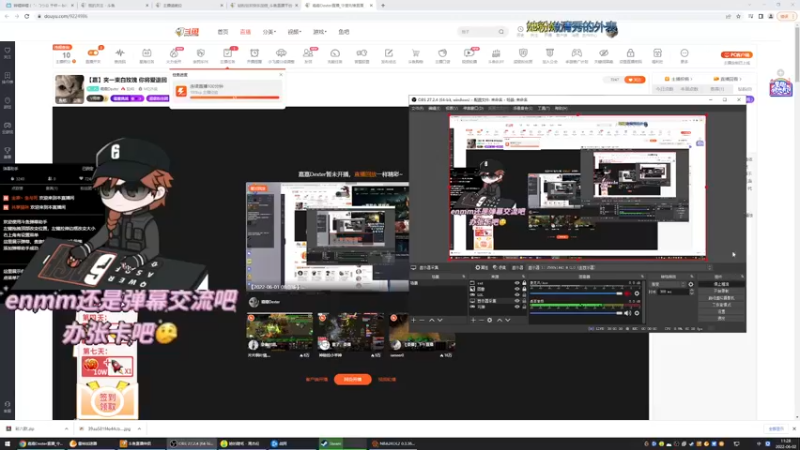This screenshot has width=800, height=450.
Task: Go to 首页 in Douyu navigation
Action: point(223,32)
